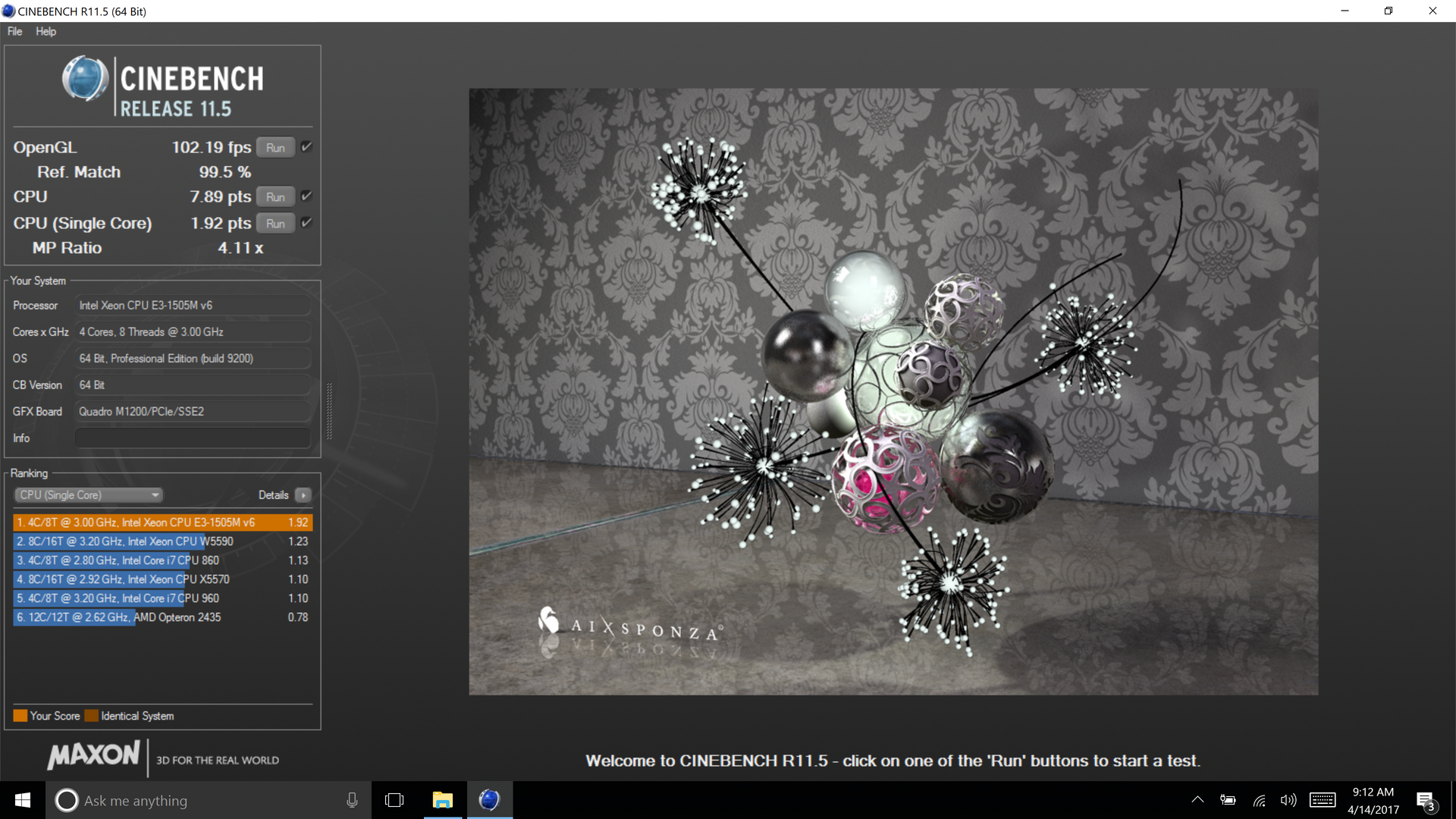1456x819 pixels.
Task: Toggle the OpenGL test checkbox
Action: click(x=306, y=147)
